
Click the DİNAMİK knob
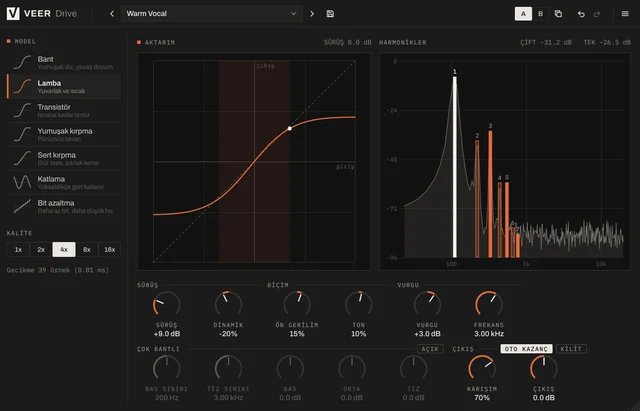(229, 304)
